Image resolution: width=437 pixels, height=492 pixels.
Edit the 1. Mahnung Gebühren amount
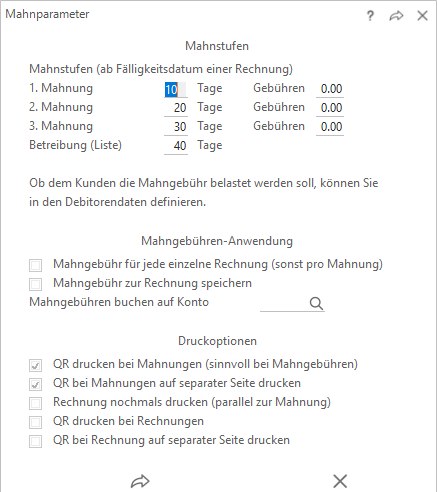[x=330, y=89]
